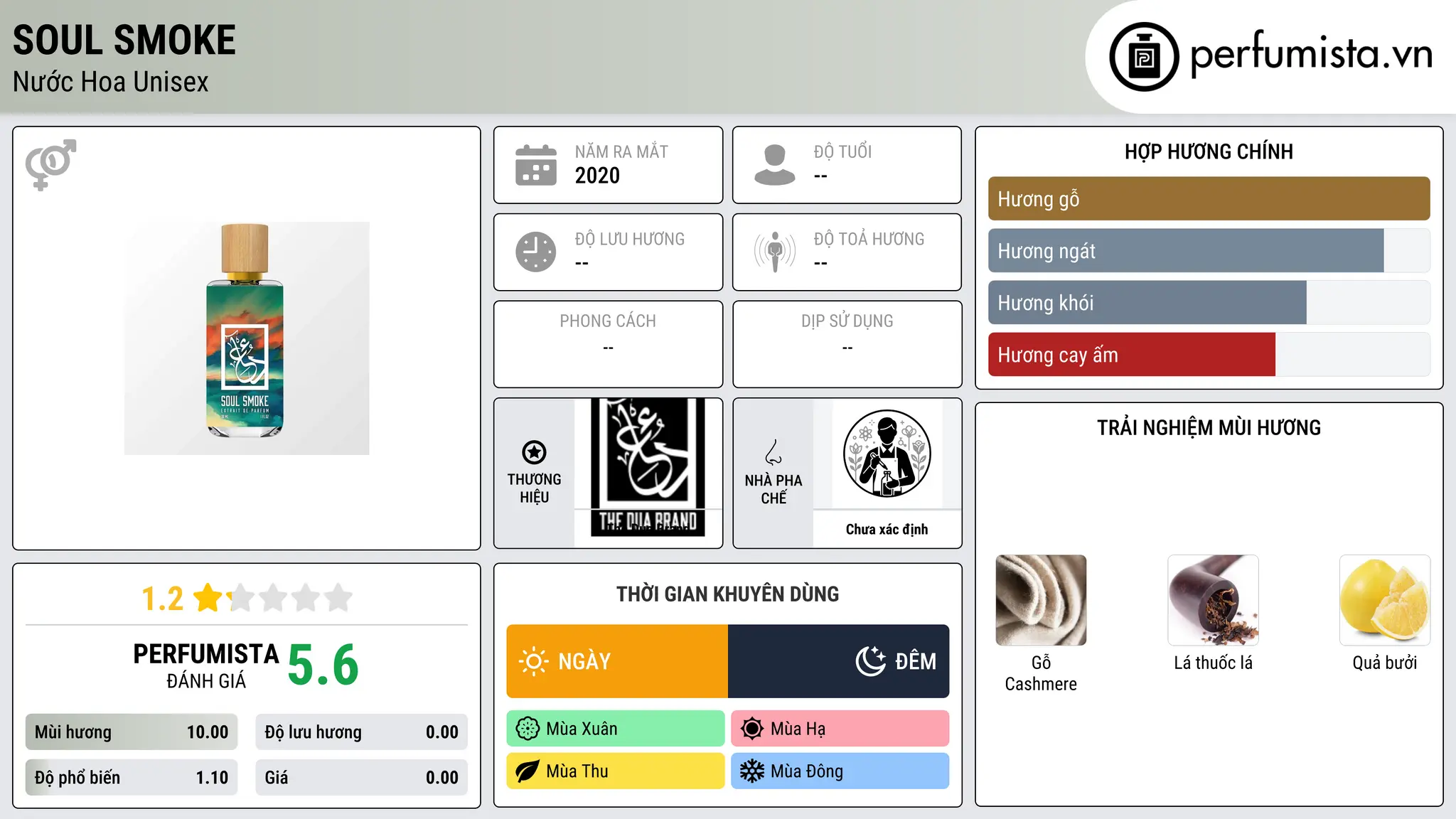Click the last grey rating star
Screen dimensions: 1456x819
(338, 598)
